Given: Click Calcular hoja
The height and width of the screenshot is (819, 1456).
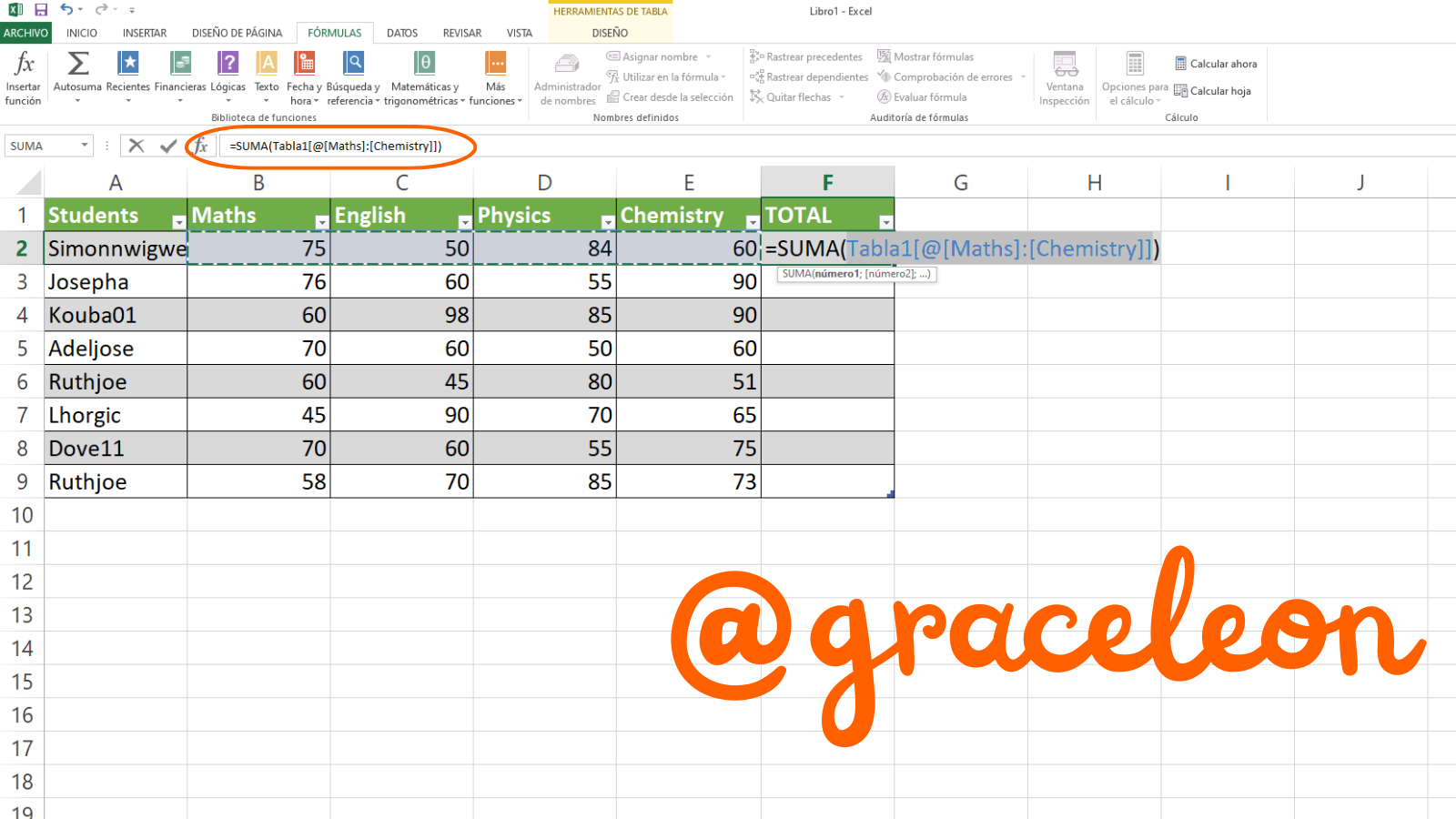Looking at the screenshot, I should (x=1212, y=91).
